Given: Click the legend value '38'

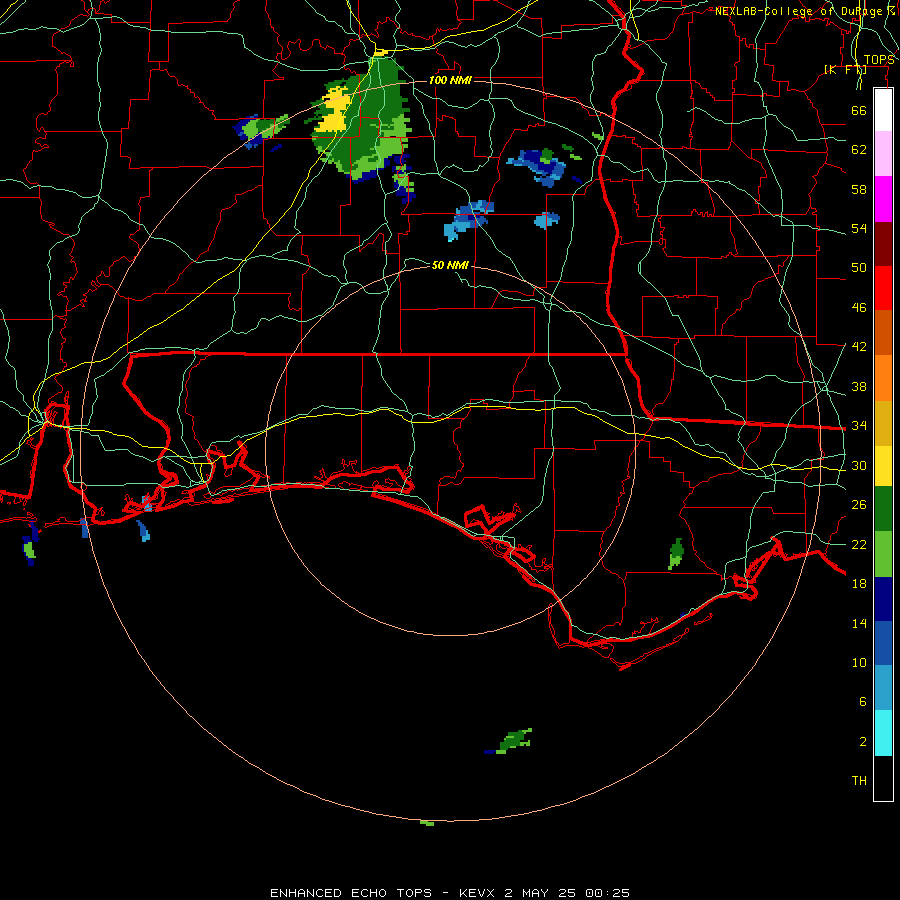Looking at the screenshot, I should pyautogui.click(x=859, y=386).
